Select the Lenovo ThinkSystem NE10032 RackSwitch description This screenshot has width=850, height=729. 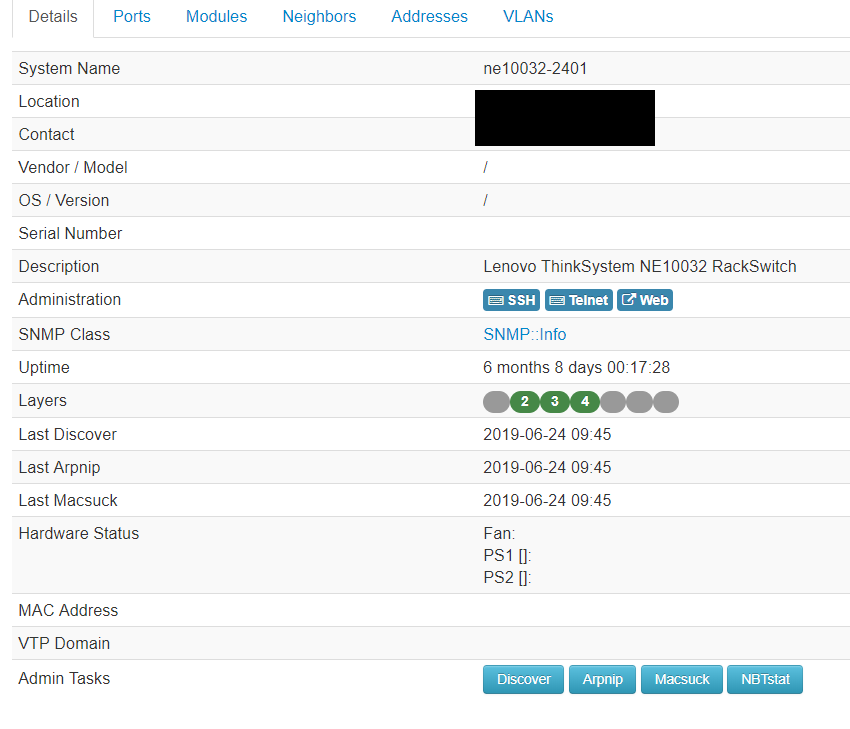[x=640, y=267]
